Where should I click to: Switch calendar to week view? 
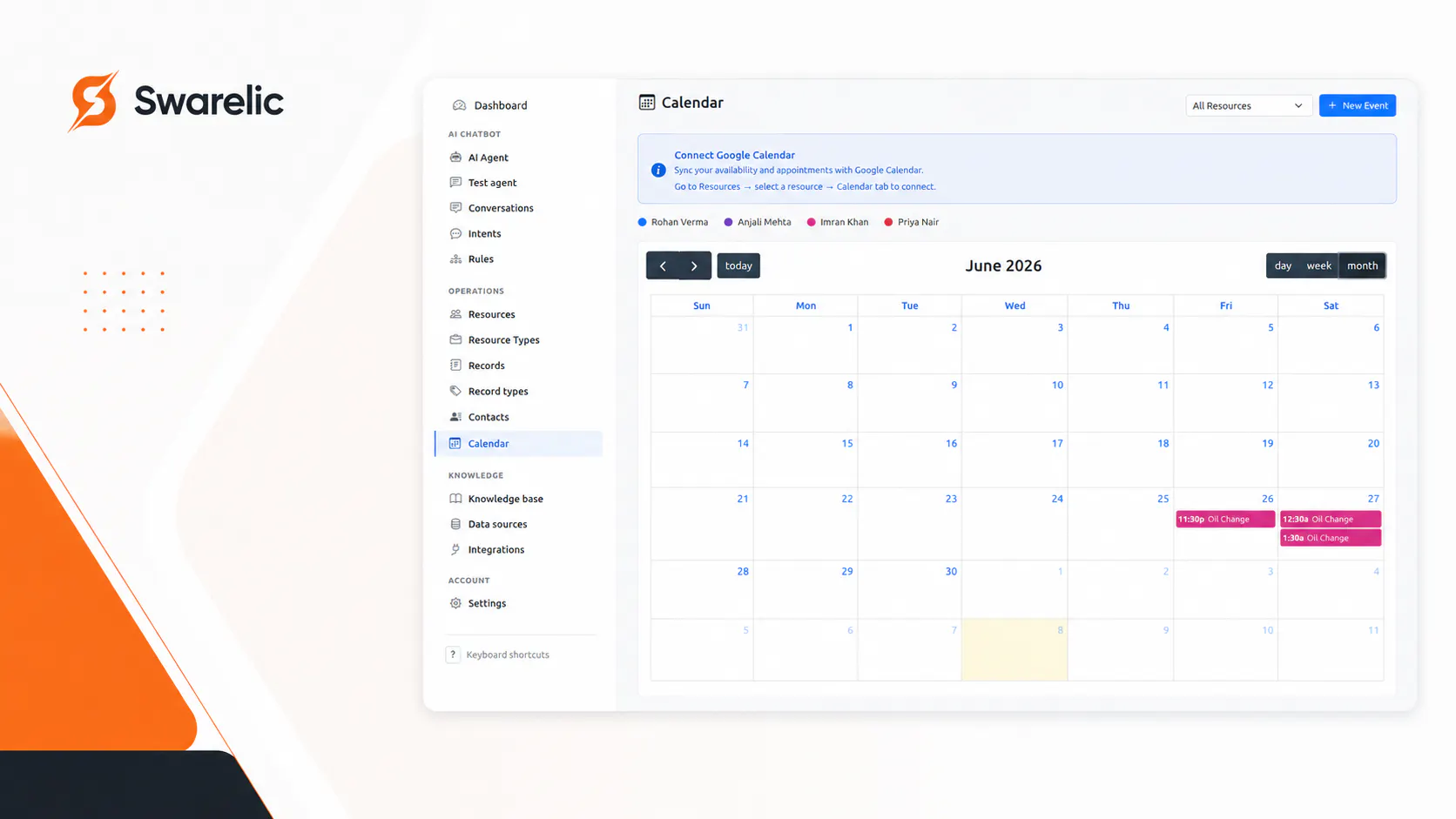[1318, 265]
